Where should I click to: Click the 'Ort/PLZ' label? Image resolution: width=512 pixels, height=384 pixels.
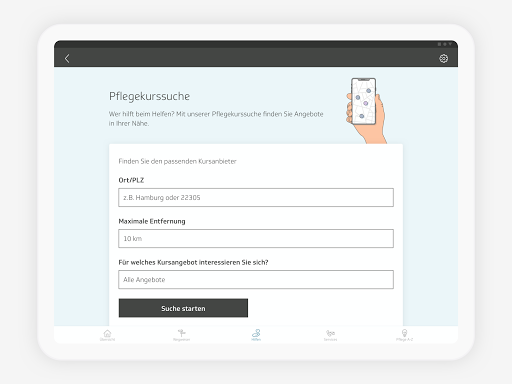(131, 180)
